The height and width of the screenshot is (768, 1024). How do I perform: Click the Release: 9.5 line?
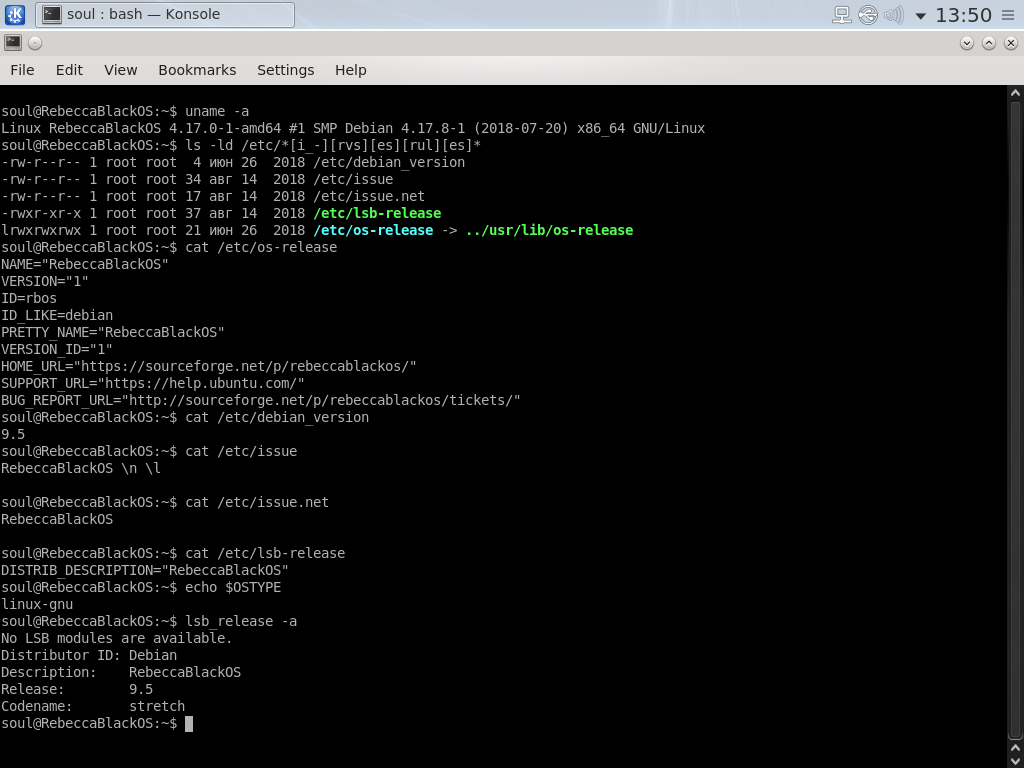coord(77,689)
